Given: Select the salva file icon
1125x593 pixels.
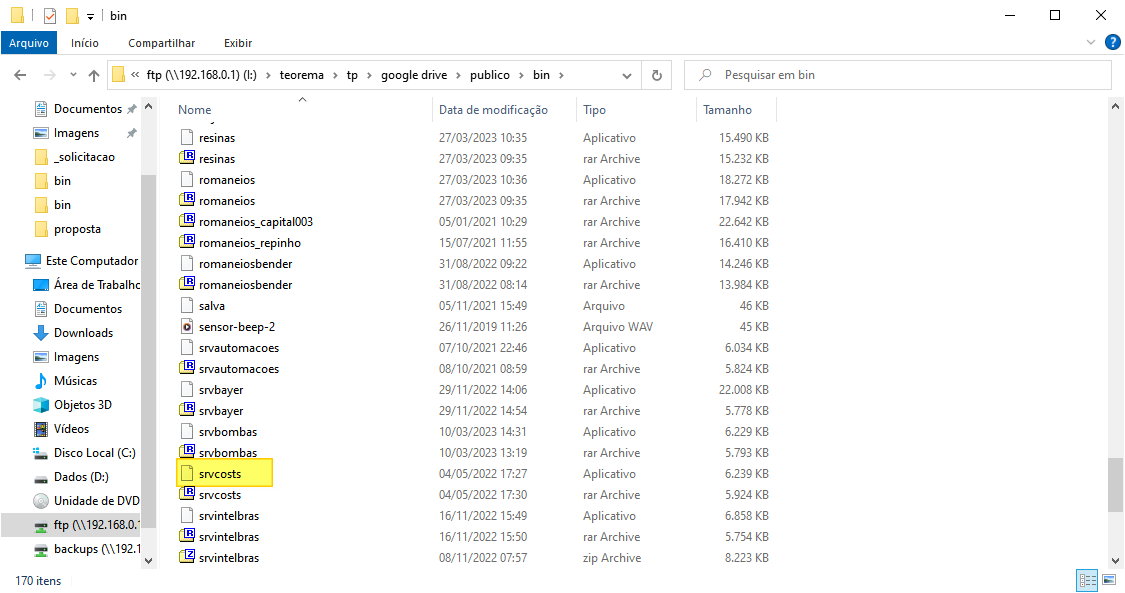Looking at the screenshot, I should coord(187,305).
